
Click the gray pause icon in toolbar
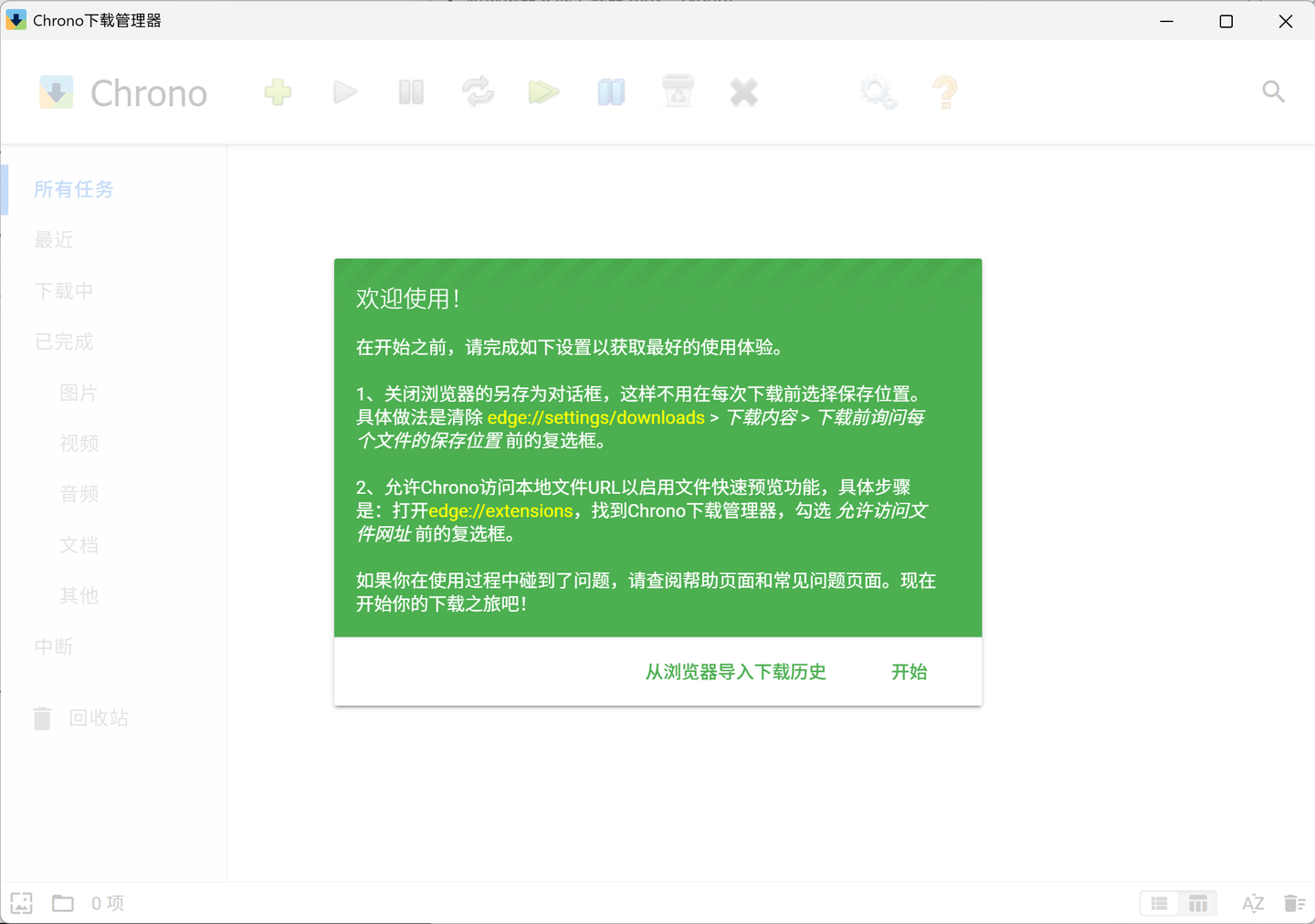pos(411,92)
